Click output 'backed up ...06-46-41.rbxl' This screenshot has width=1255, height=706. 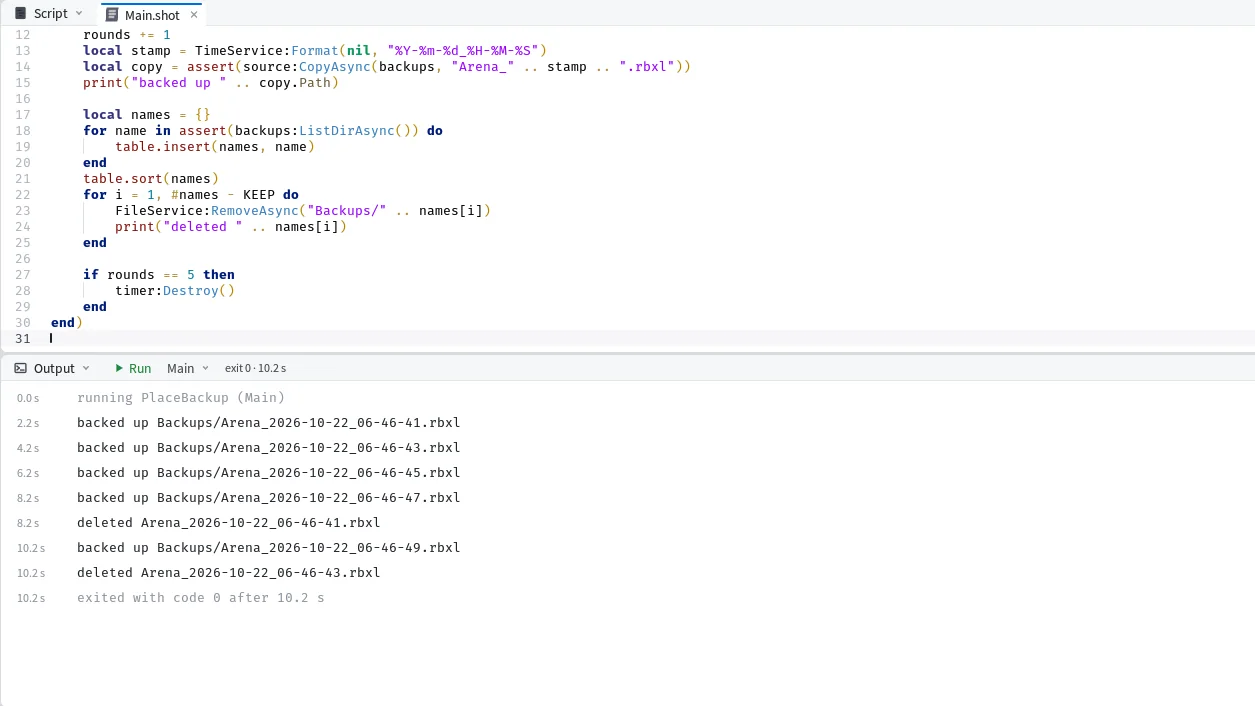[x=269, y=423]
